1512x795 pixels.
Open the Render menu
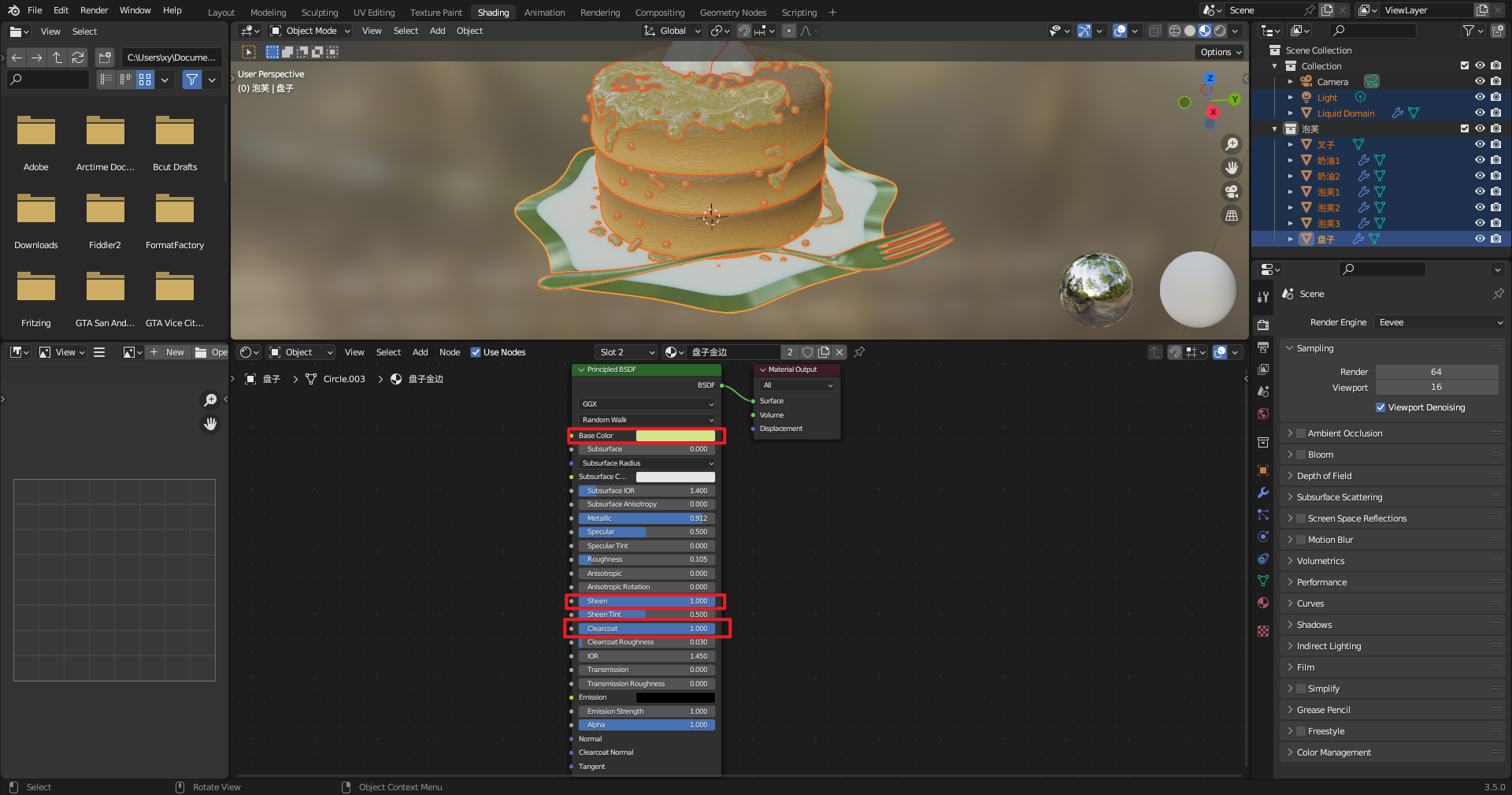[94, 10]
